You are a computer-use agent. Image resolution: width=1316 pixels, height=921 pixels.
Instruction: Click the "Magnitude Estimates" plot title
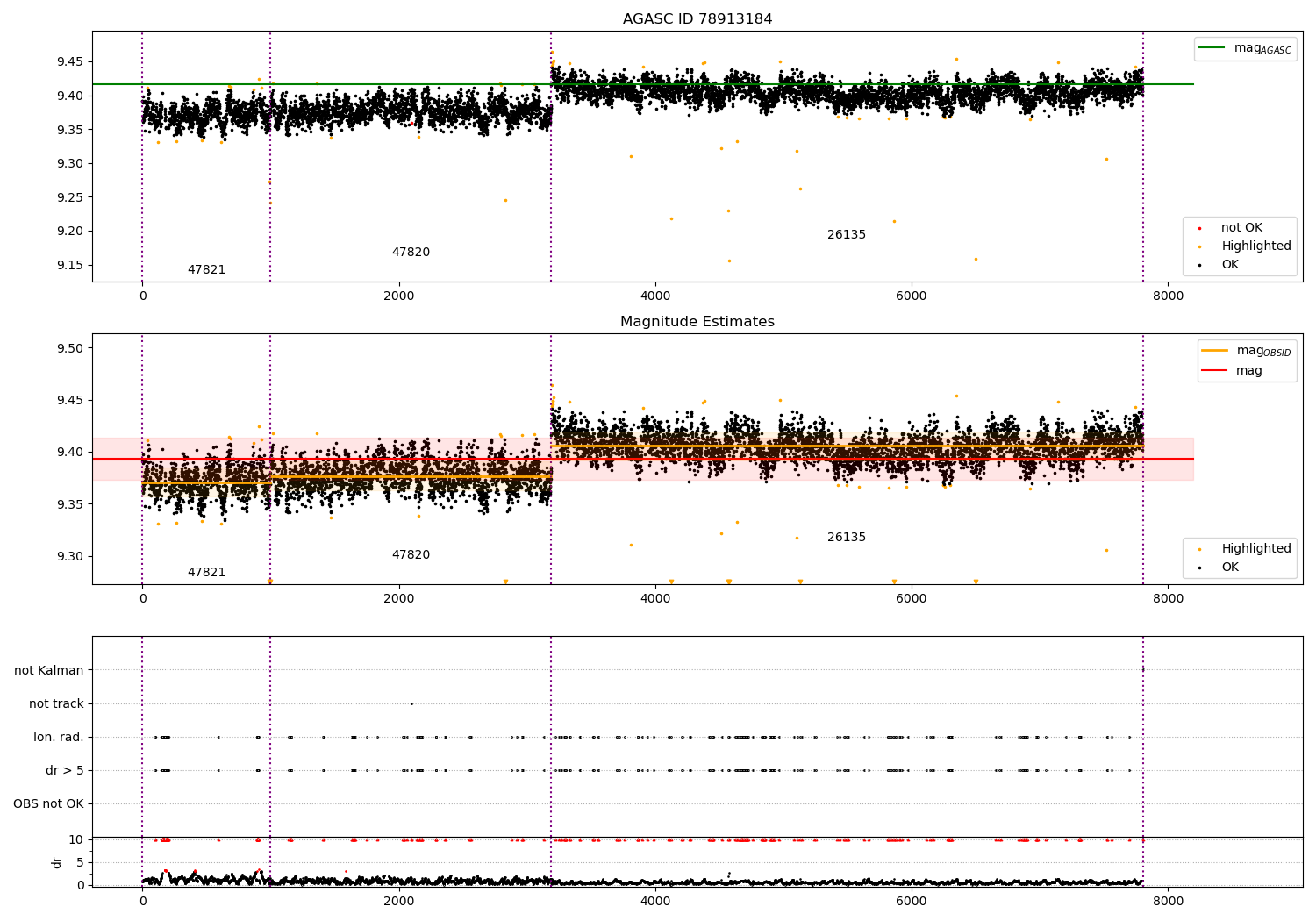point(697,322)
